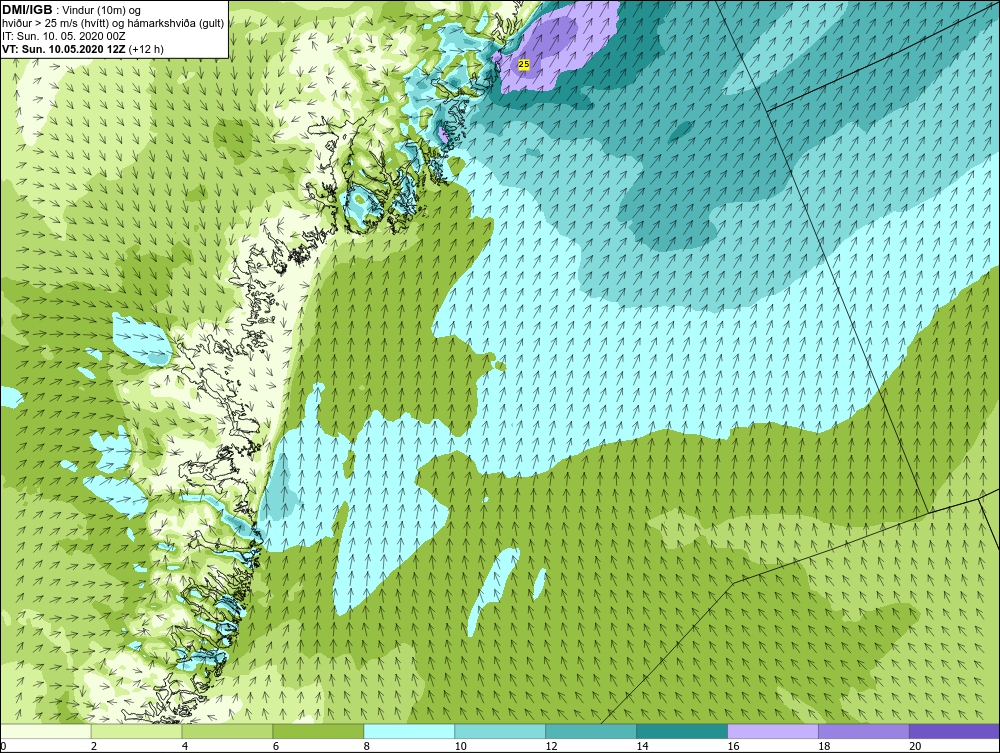Click the legend scale label 16
Image resolution: width=1000 pixels, height=753 pixels.
coord(733,746)
